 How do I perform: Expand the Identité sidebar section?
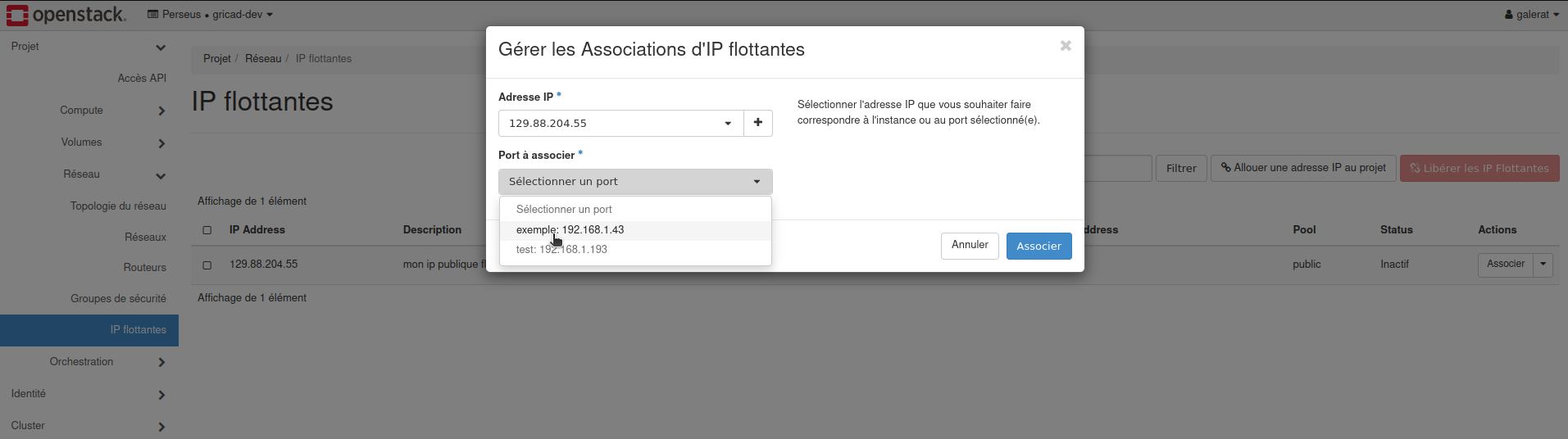[x=89, y=394]
